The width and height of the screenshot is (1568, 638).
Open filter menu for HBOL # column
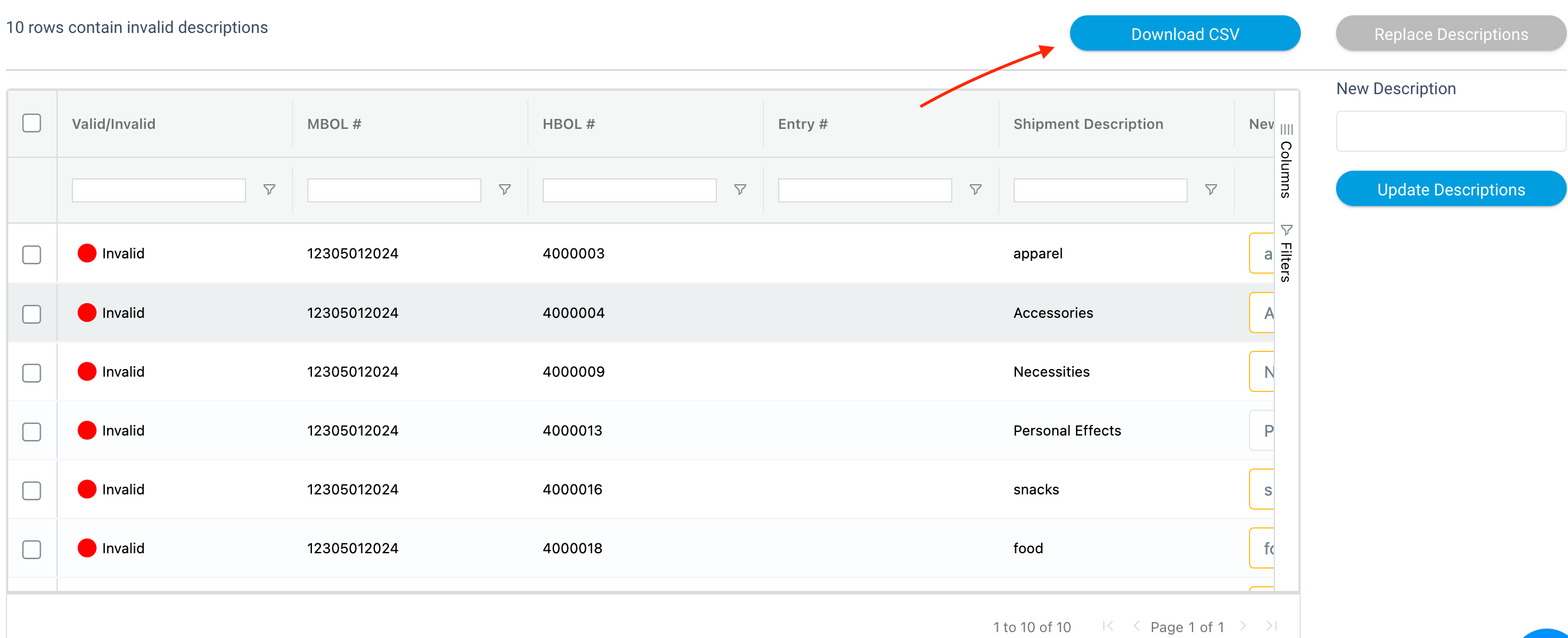pos(740,190)
